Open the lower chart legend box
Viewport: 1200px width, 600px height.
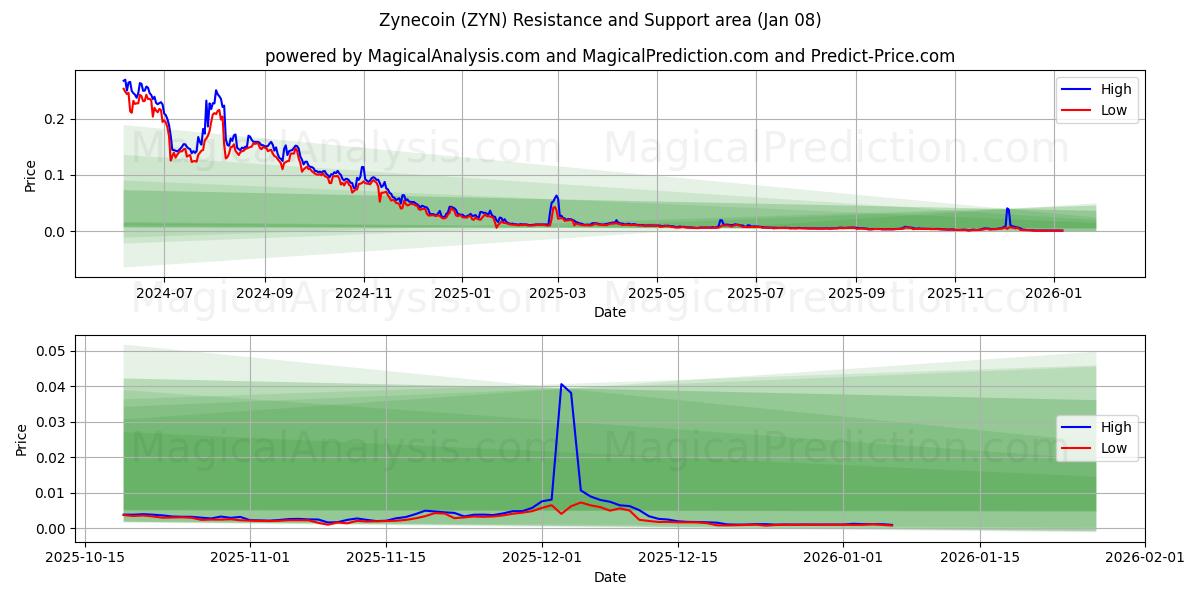(1096, 437)
